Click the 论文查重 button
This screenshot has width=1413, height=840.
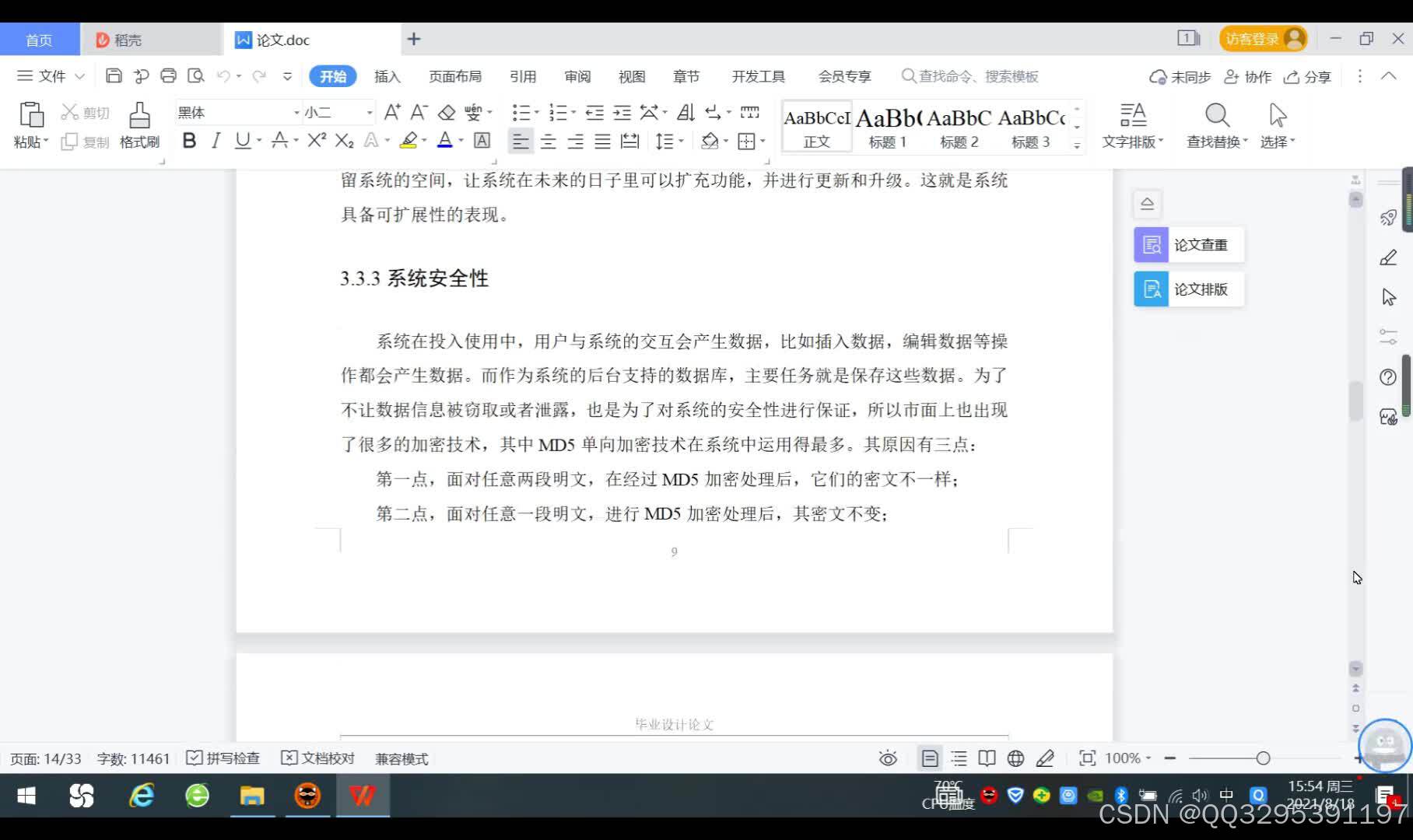[x=1189, y=245]
